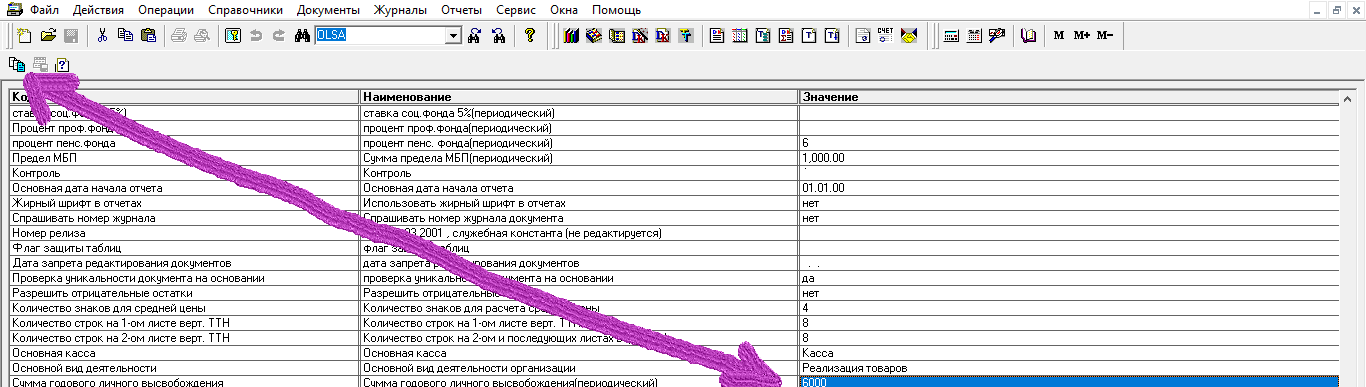1366x387 pixels.
Task: Redo the undone action
Action: 278,36
